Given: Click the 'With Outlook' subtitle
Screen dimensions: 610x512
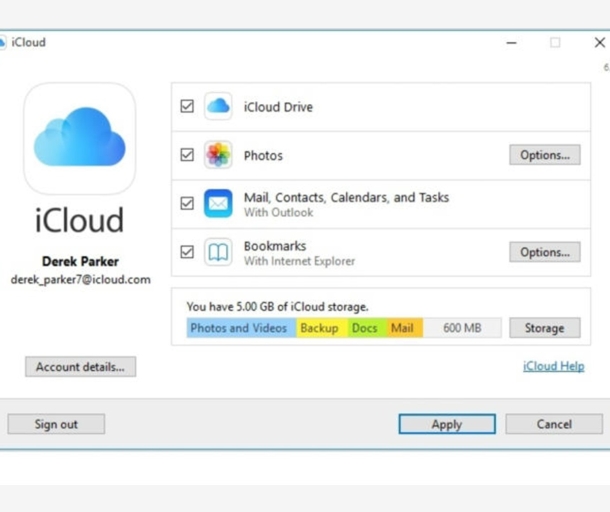Looking at the screenshot, I should click(279, 212).
